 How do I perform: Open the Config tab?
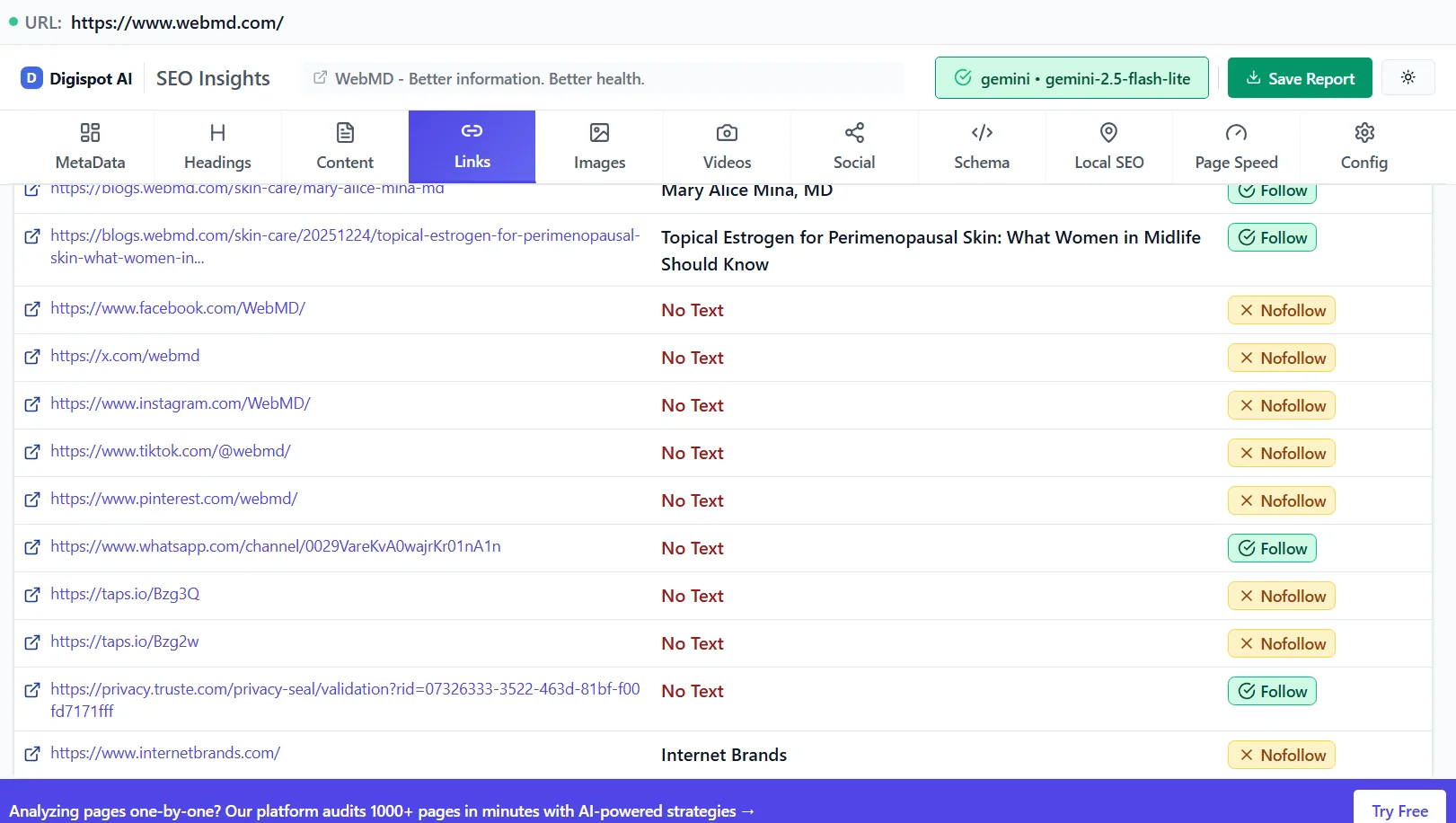click(1363, 147)
